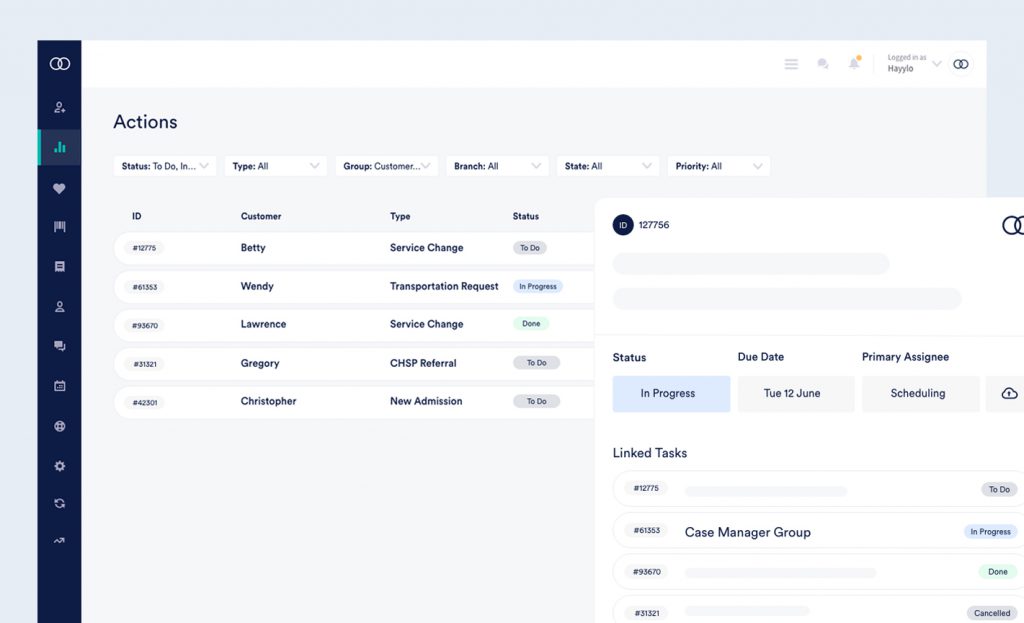Click the #93670 ID tag in table
The width and height of the screenshot is (1024, 623).
point(144,325)
